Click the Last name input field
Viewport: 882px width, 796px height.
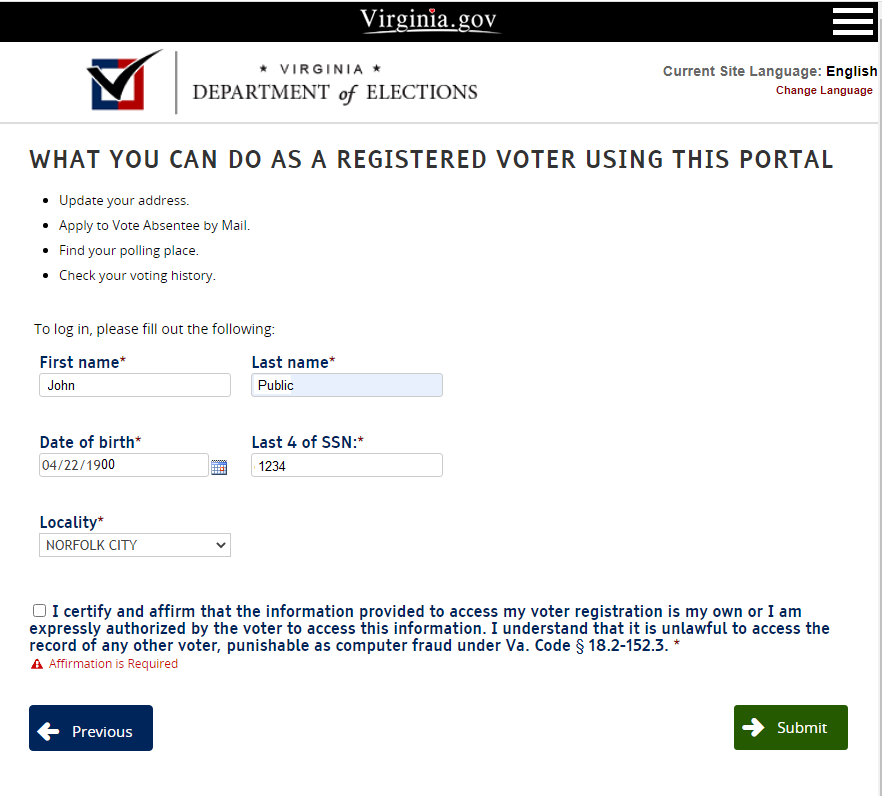pyautogui.click(x=346, y=385)
